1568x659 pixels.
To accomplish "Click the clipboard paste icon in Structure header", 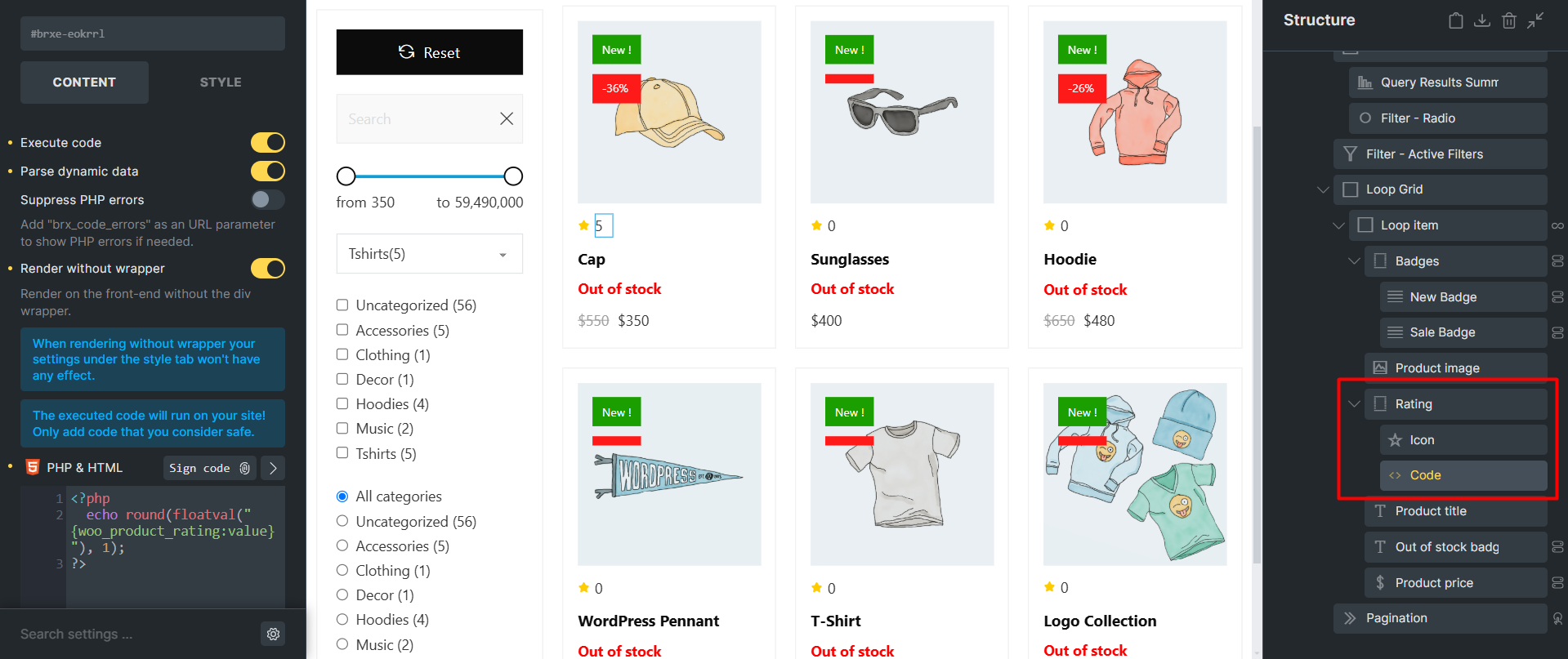I will click(x=1456, y=20).
